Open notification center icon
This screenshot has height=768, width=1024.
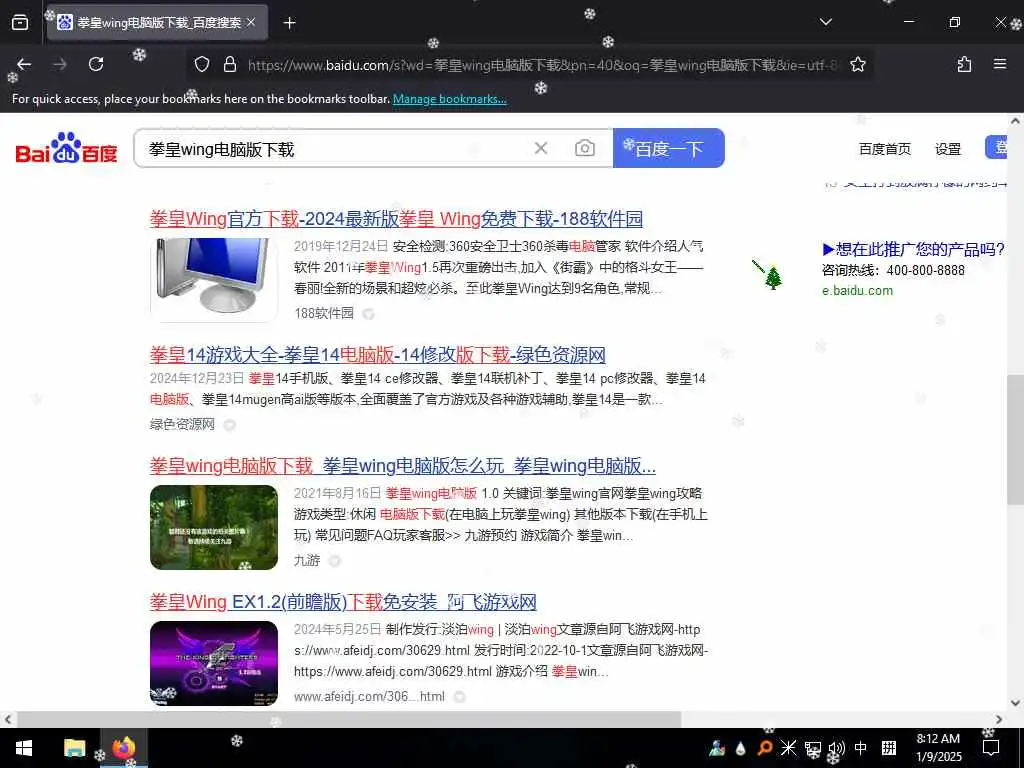coord(991,748)
